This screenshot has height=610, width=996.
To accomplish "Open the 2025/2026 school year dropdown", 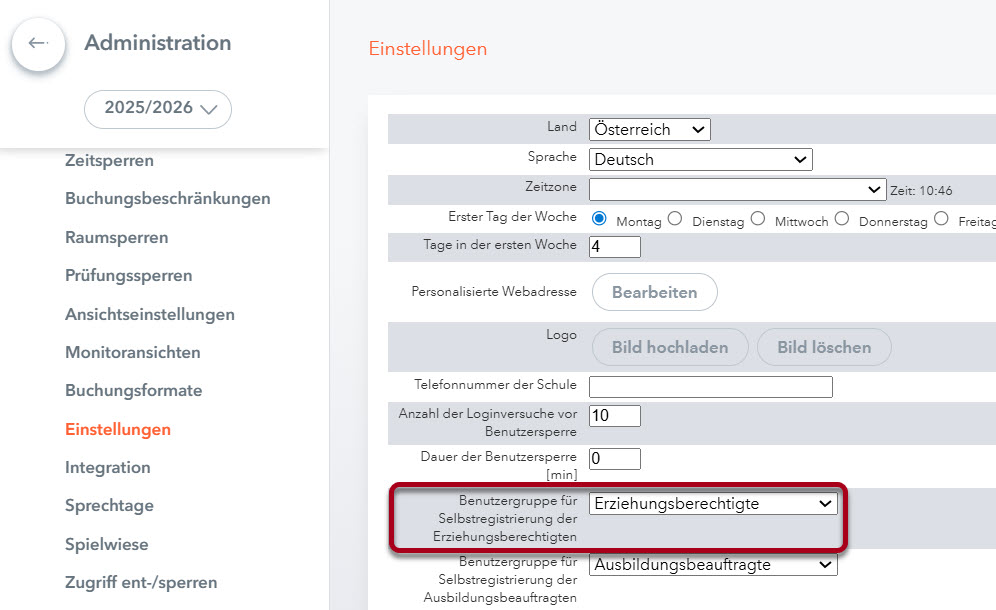I will (157, 109).
